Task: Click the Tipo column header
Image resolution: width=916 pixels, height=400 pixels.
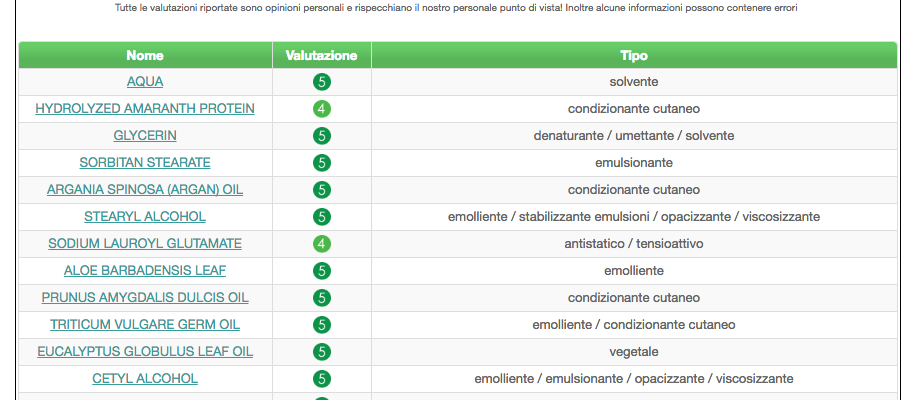Action: (x=634, y=55)
